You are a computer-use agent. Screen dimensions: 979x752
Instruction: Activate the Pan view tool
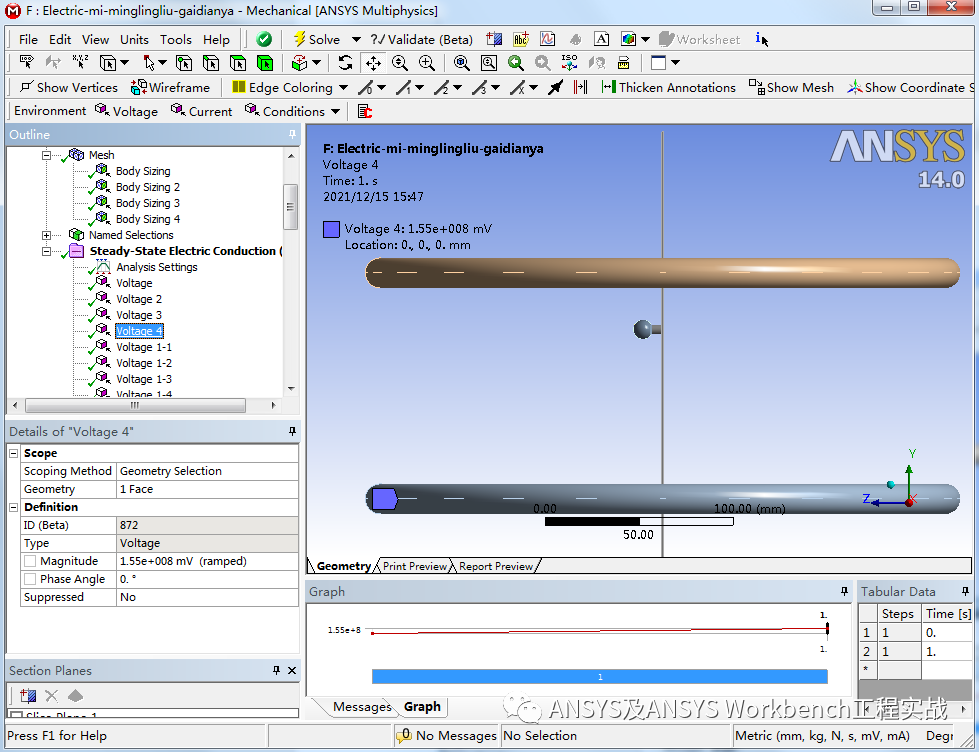pyautogui.click(x=373, y=63)
